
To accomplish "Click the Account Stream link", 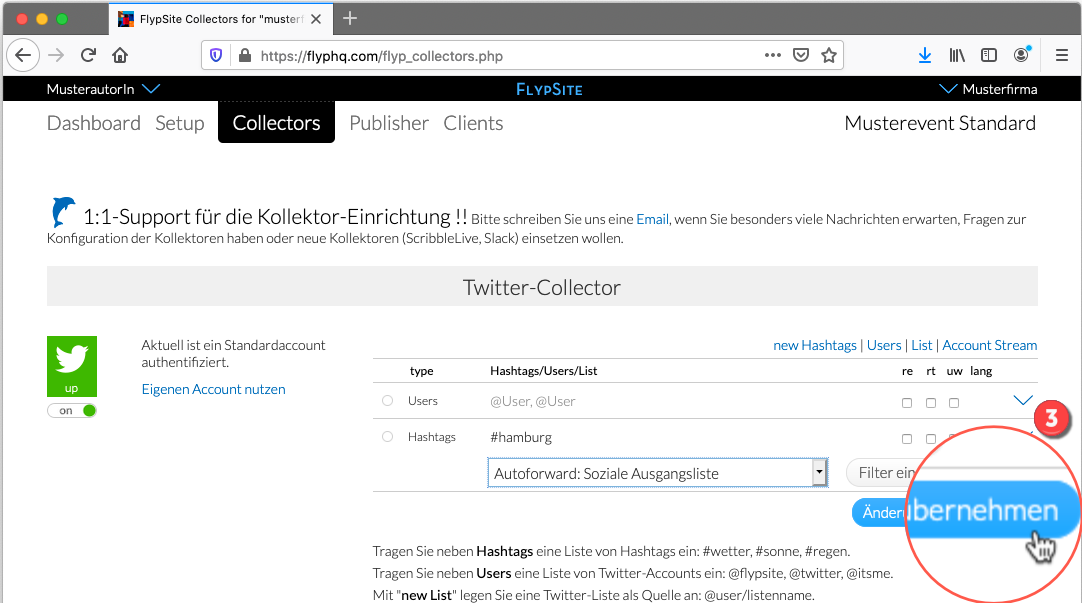I will pyautogui.click(x=990, y=345).
